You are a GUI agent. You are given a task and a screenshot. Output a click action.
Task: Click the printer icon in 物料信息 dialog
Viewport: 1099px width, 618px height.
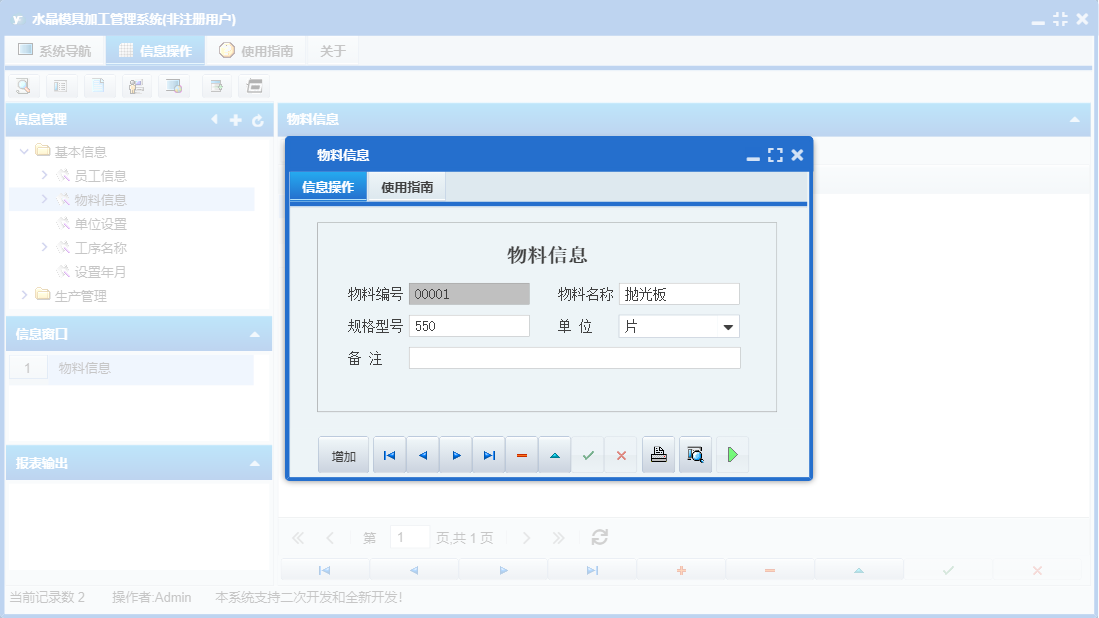point(658,454)
